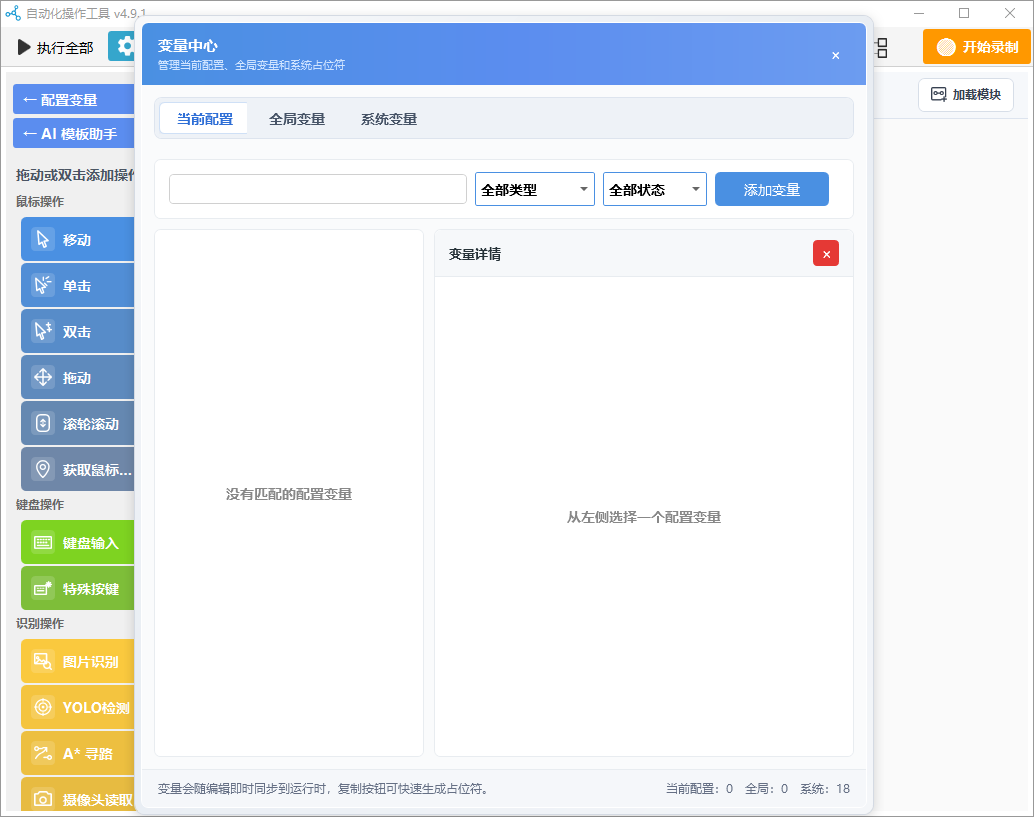Open the 配置变量 panel button
Viewport: 1034px width, 817px height.
point(74,100)
